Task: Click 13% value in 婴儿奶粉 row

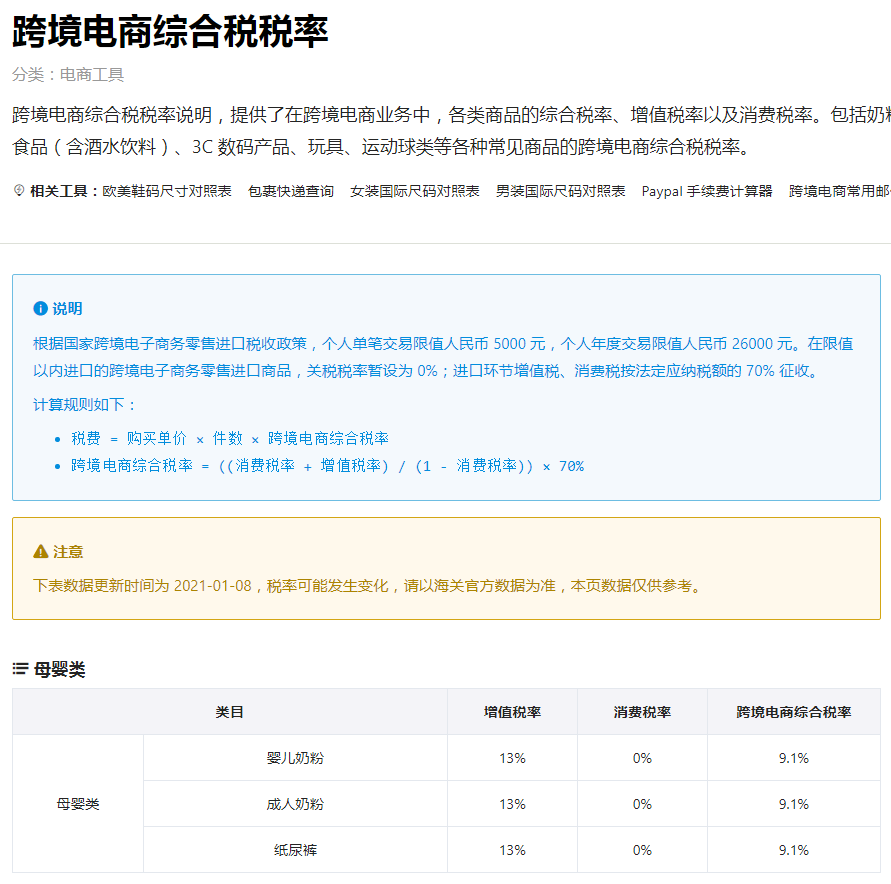Action: pyautogui.click(x=512, y=758)
